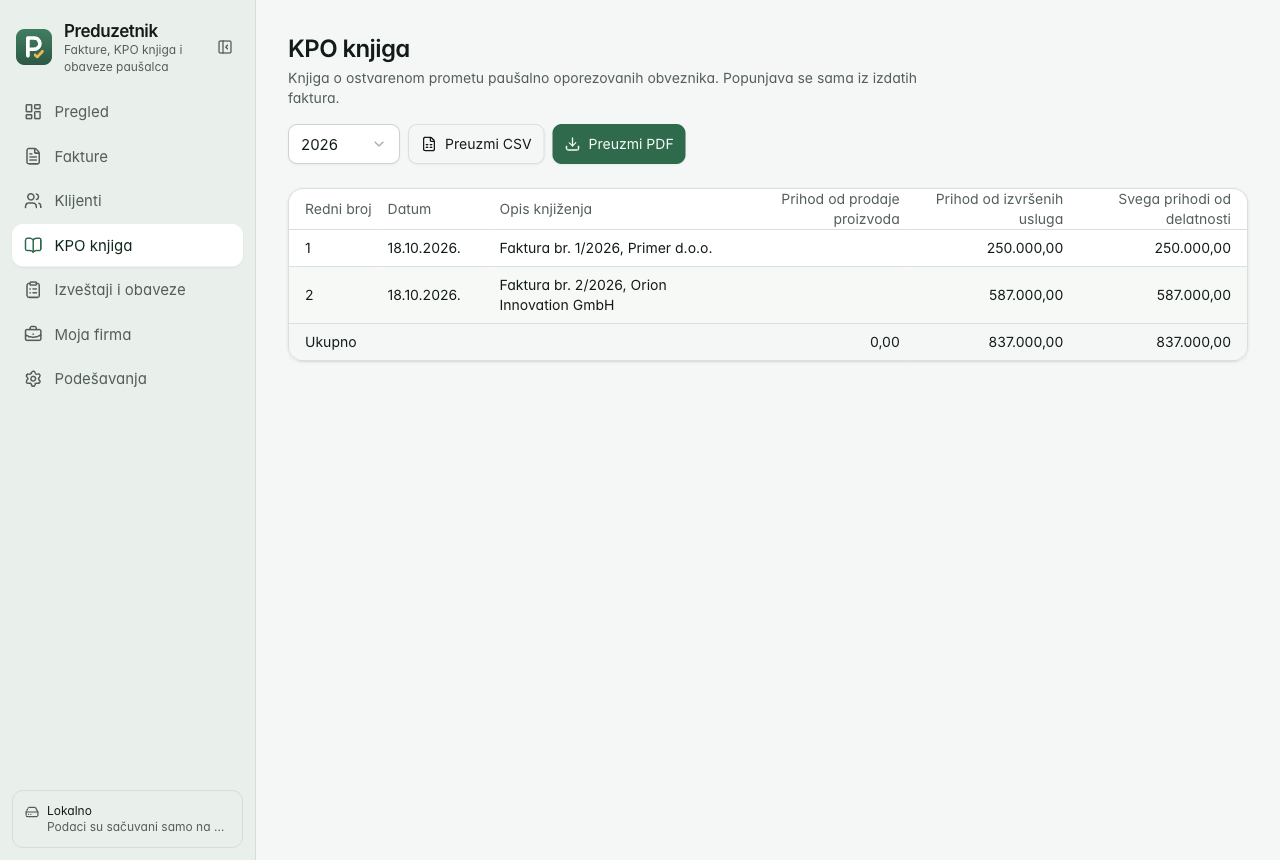Click the Pregled dashboard icon
This screenshot has width=1280, height=860.
point(33,112)
